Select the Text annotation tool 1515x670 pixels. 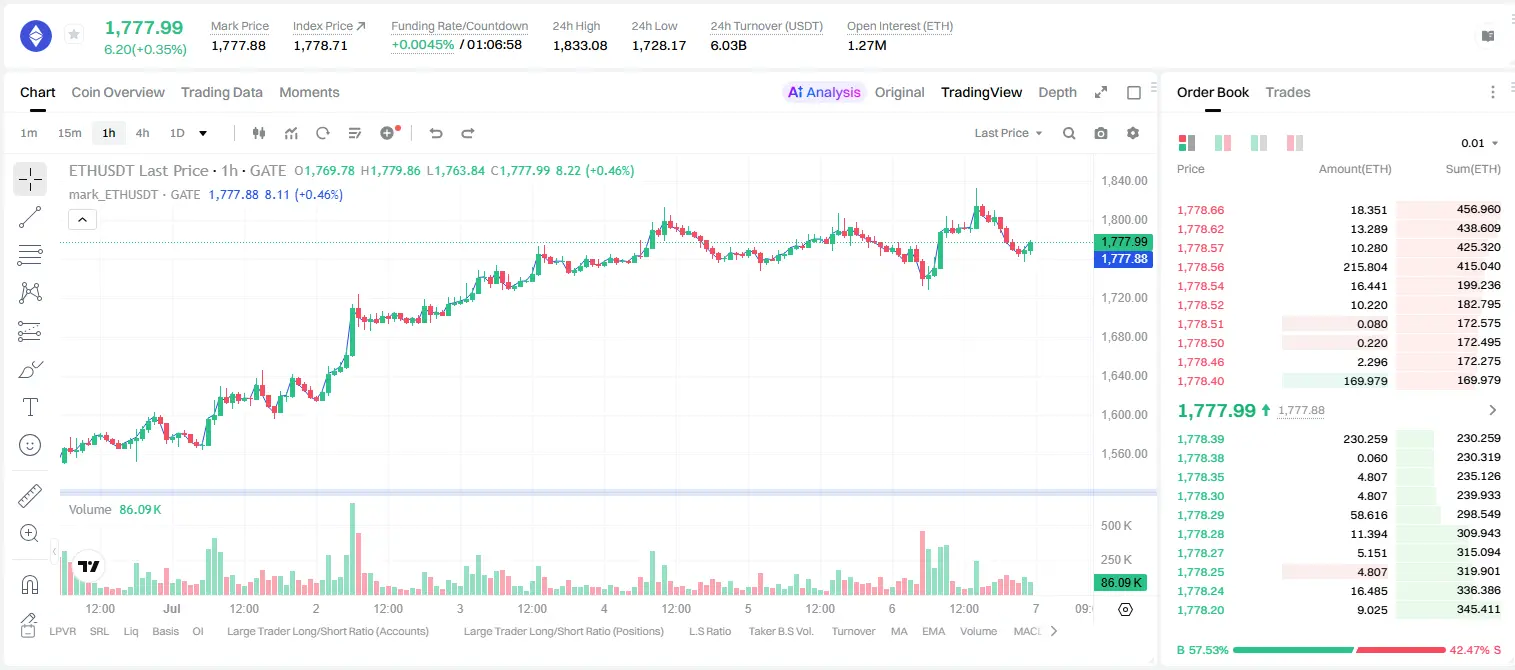pos(30,407)
